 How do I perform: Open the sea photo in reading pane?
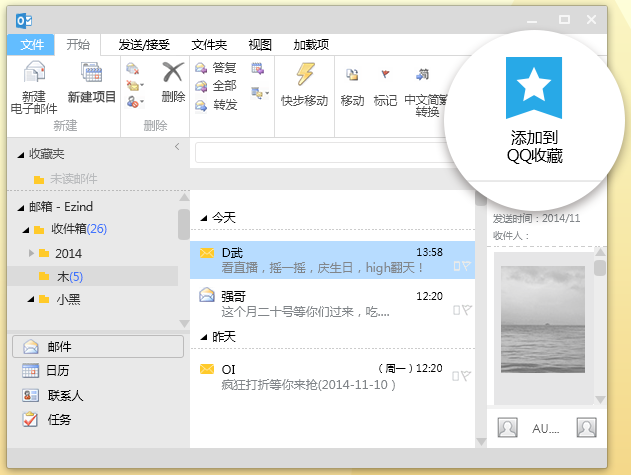(543, 319)
